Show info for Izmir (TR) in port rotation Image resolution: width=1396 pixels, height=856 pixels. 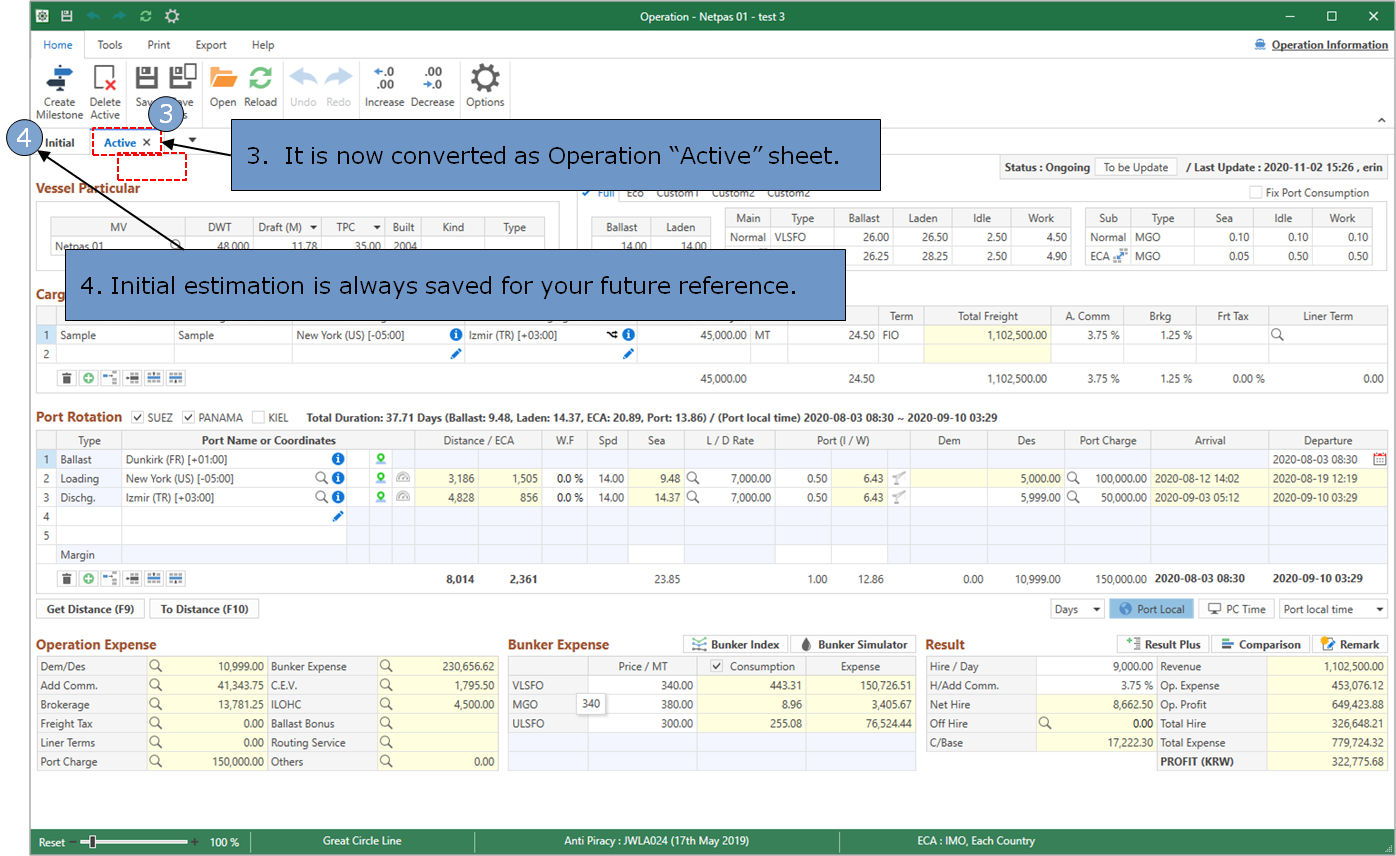coord(338,497)
